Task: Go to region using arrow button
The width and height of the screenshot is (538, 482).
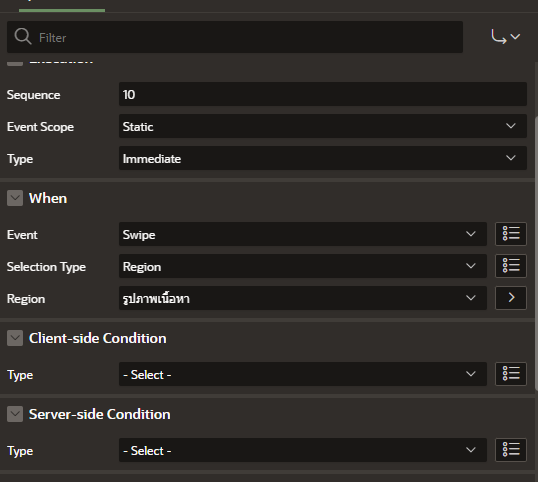Action: click(x=511, y=298)
